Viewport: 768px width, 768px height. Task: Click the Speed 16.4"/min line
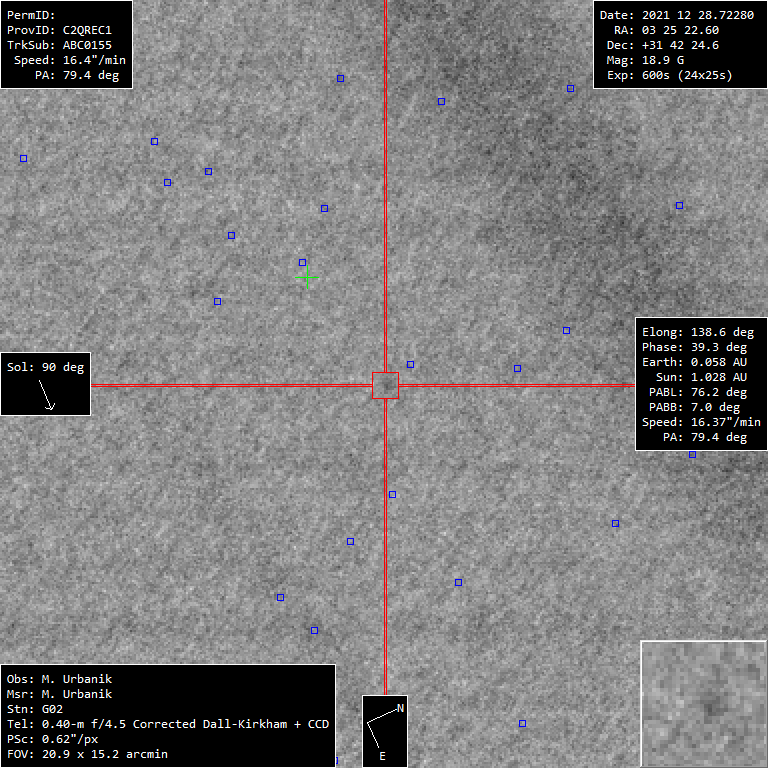coord(70,60)
